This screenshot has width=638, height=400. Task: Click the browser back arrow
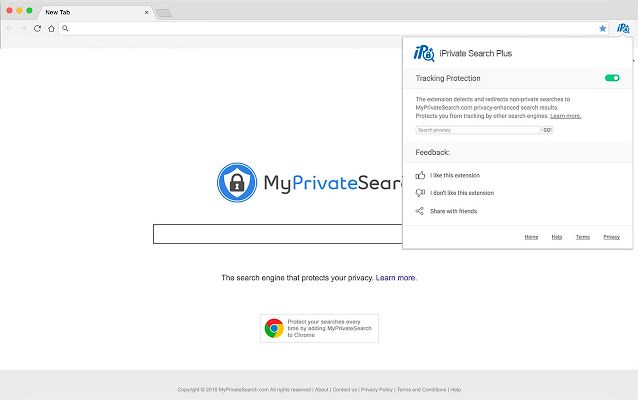[9, 28]
